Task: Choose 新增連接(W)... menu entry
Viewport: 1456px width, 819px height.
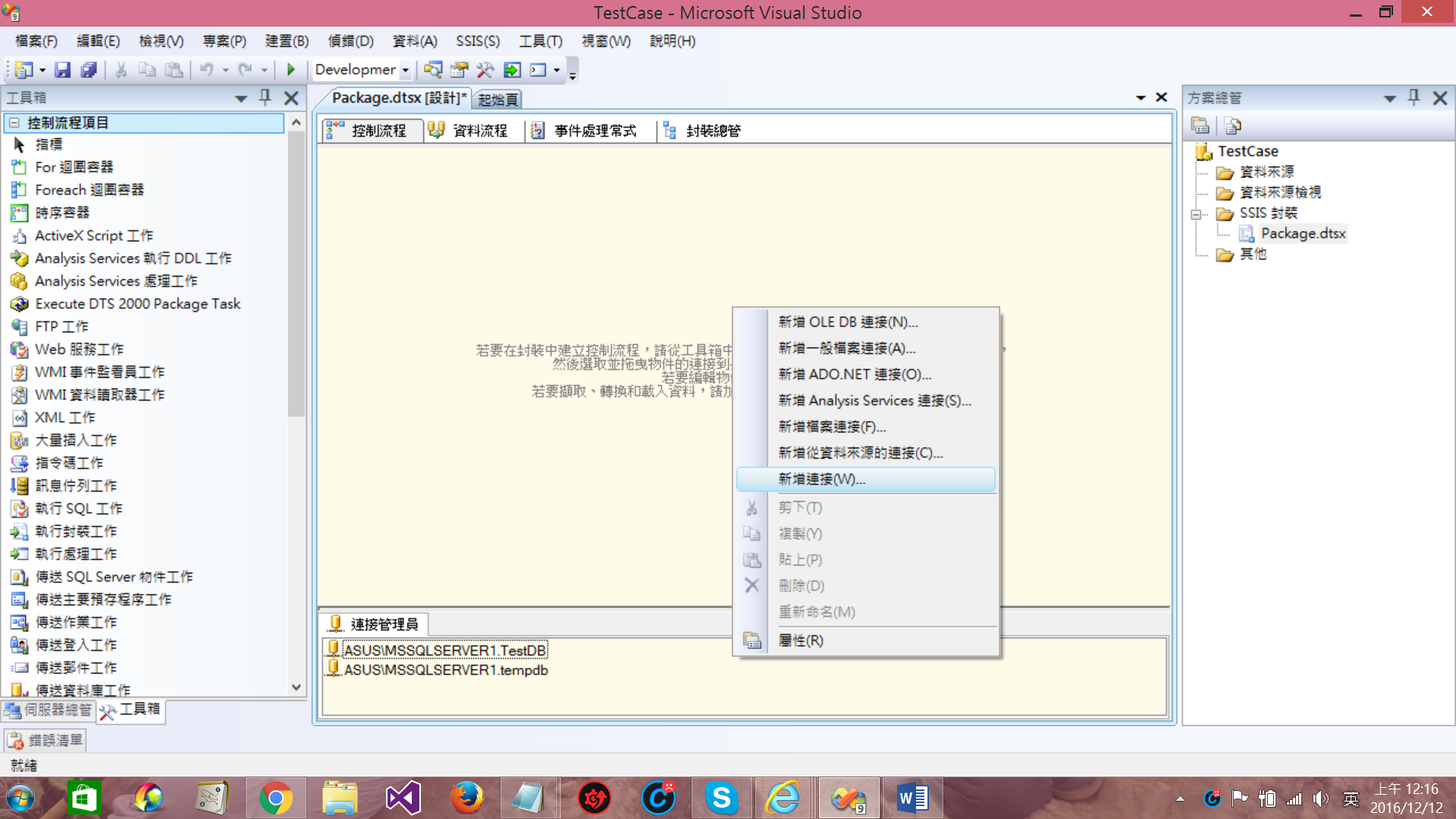Action: point(866,479)
